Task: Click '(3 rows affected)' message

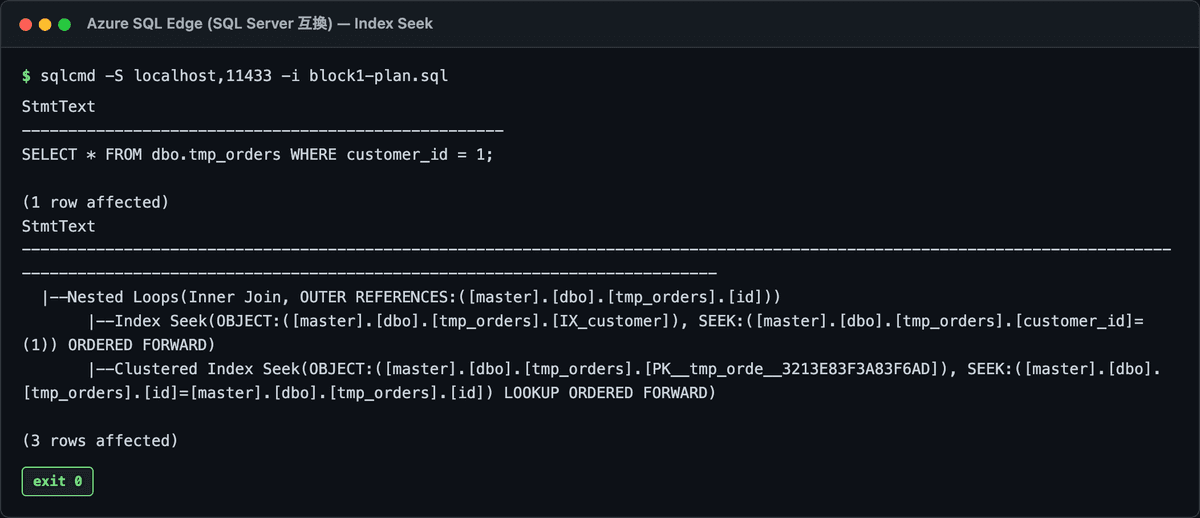Action: (100, 441)
